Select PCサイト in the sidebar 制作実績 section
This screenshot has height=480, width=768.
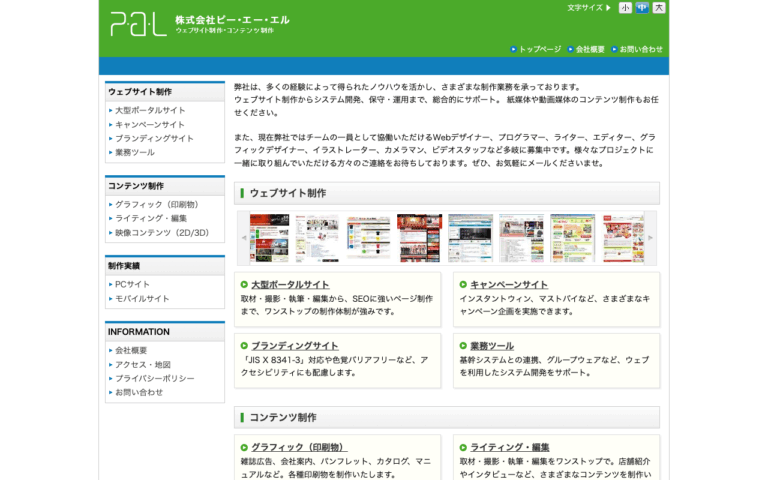pyautogui.click(x=132, y=285)
